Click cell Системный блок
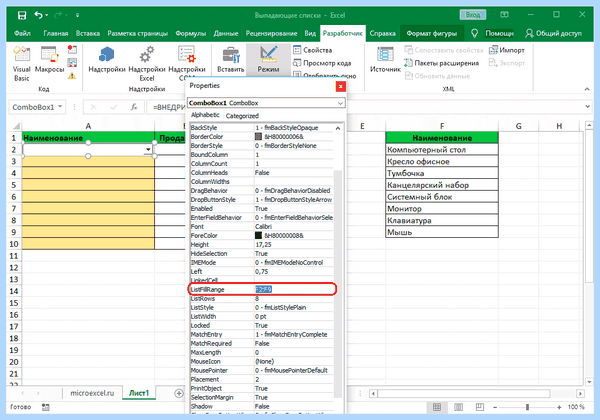 pyautogui.click(x=442, y=197)
